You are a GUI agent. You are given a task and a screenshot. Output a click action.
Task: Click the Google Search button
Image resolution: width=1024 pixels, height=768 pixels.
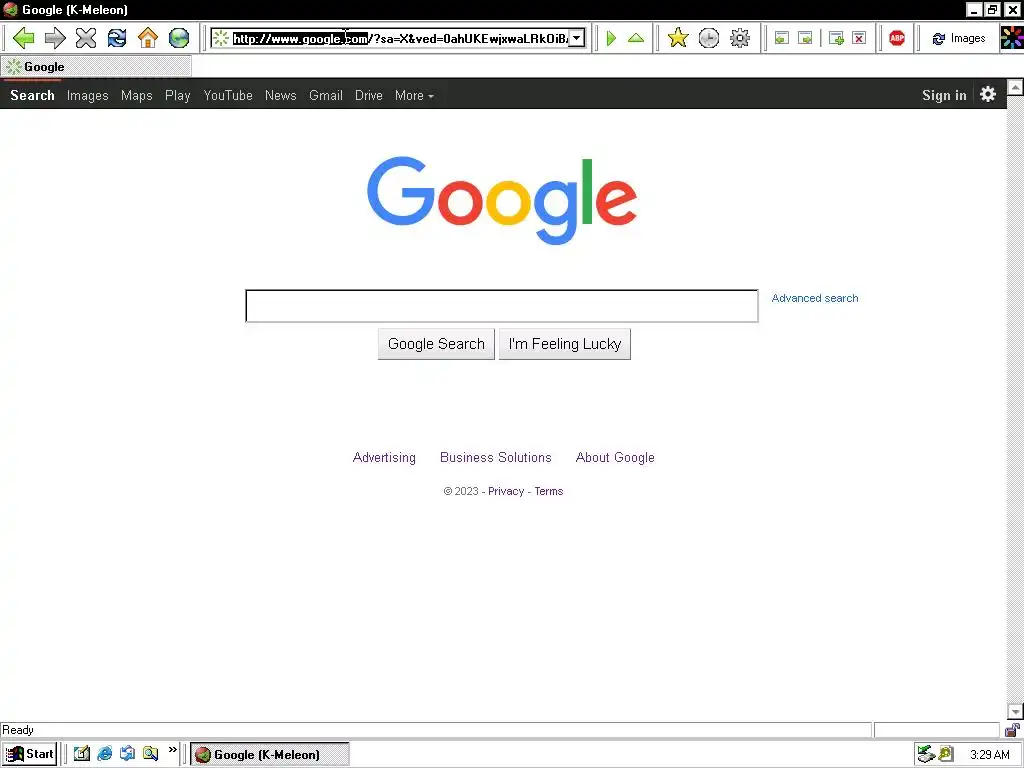point(436,344)
